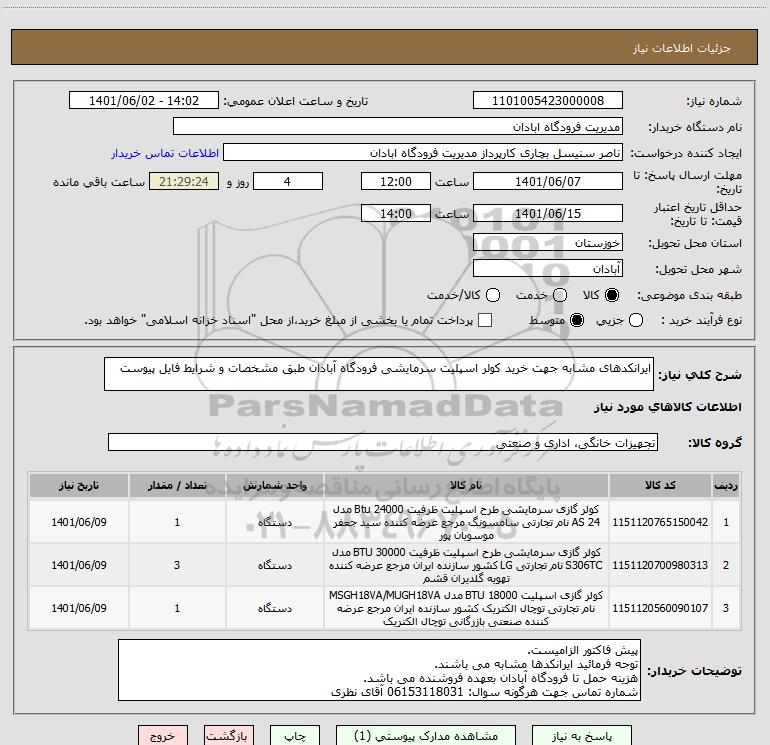Toggle the اسناد خزانه اسلامی payment checkbox
The height and width of the screenshot is (745, 770).
pyautogui.click(x=485, y=320)
